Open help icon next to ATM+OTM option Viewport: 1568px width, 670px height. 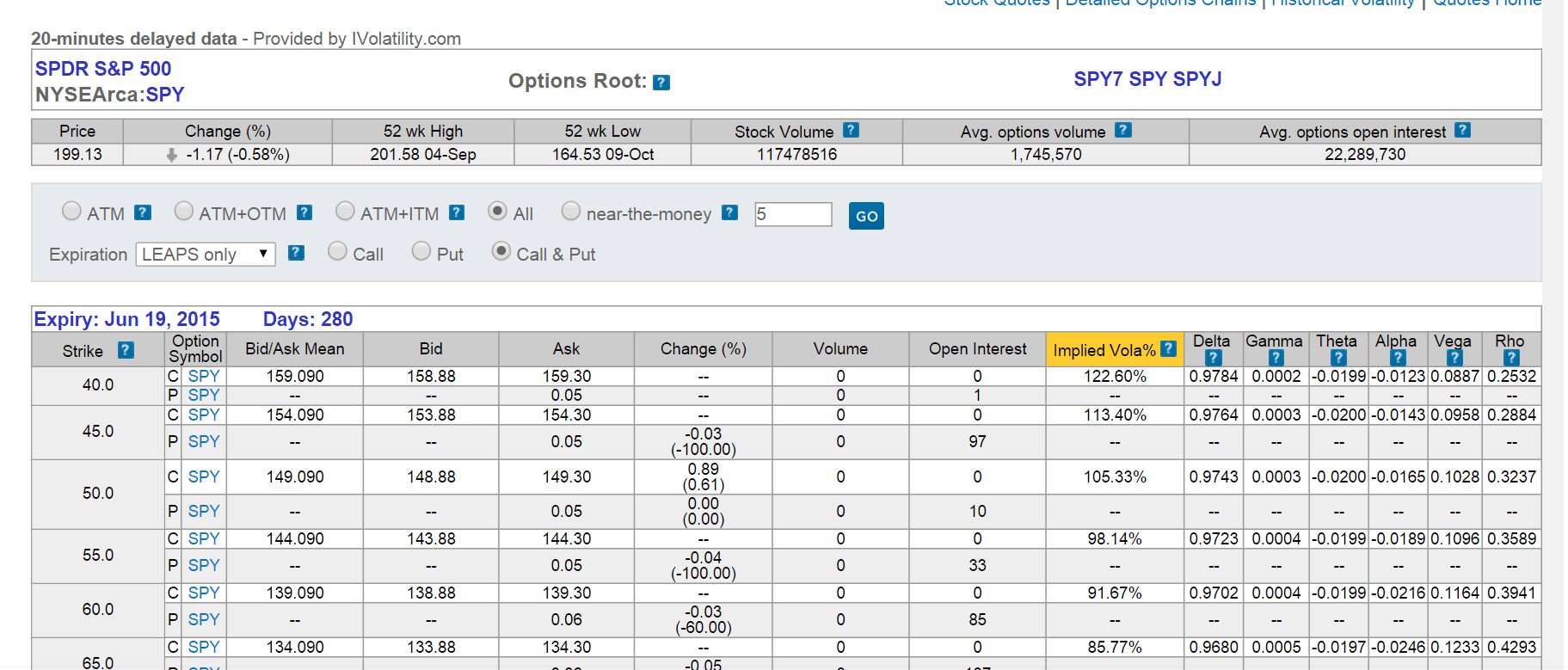[304, 212]
